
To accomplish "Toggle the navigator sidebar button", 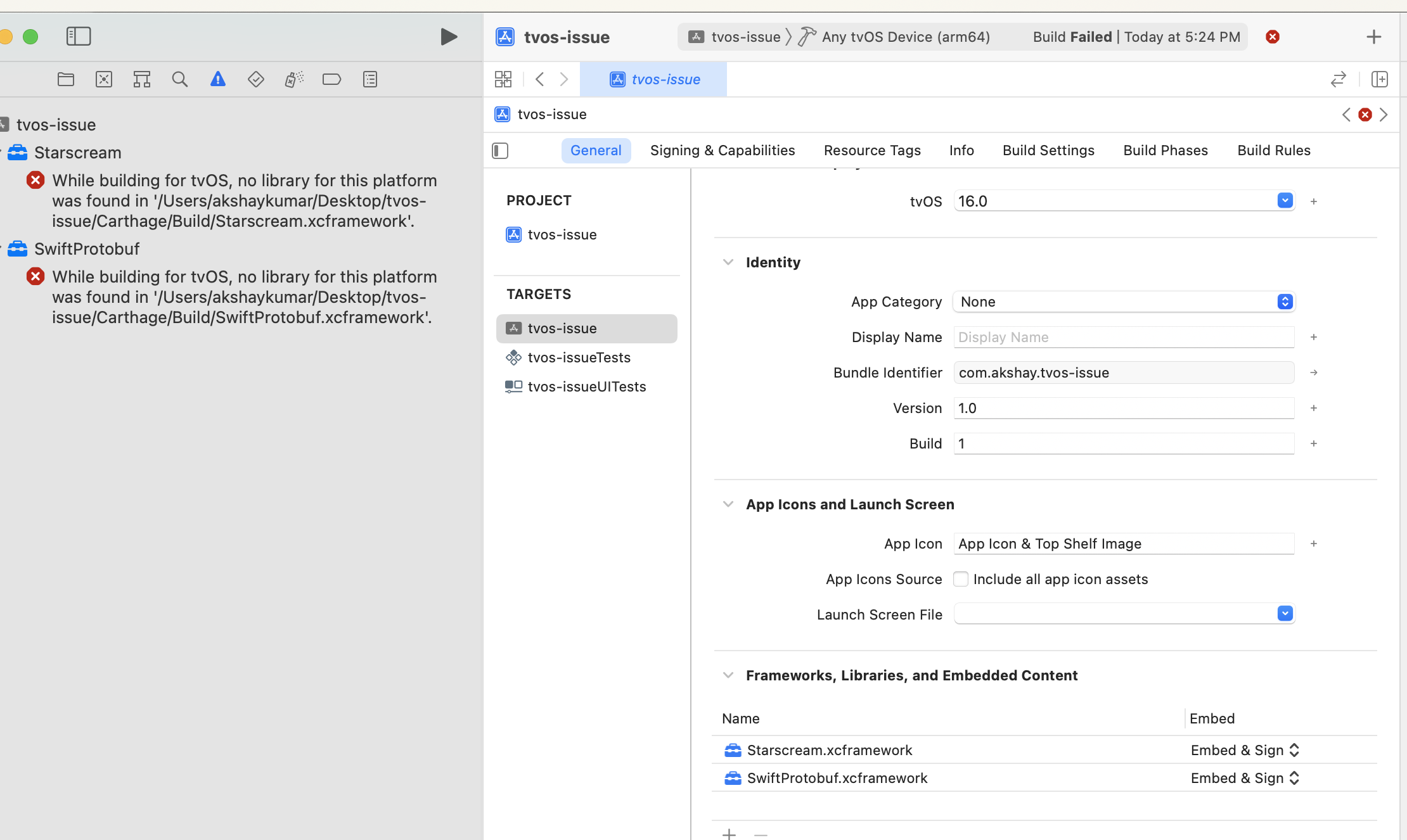I will [x=79, y=36].
